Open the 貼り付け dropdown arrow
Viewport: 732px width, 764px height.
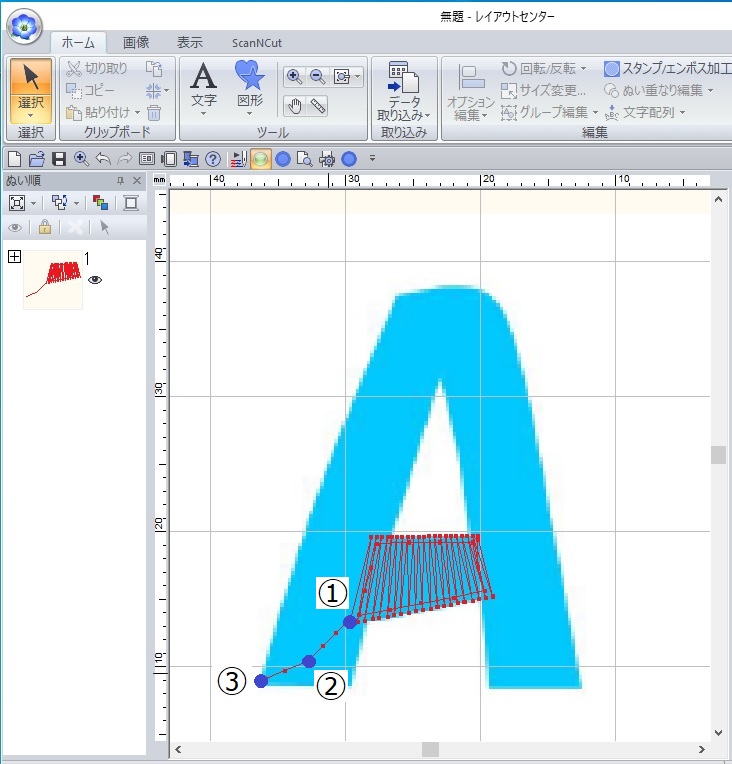tap(137, 113)
